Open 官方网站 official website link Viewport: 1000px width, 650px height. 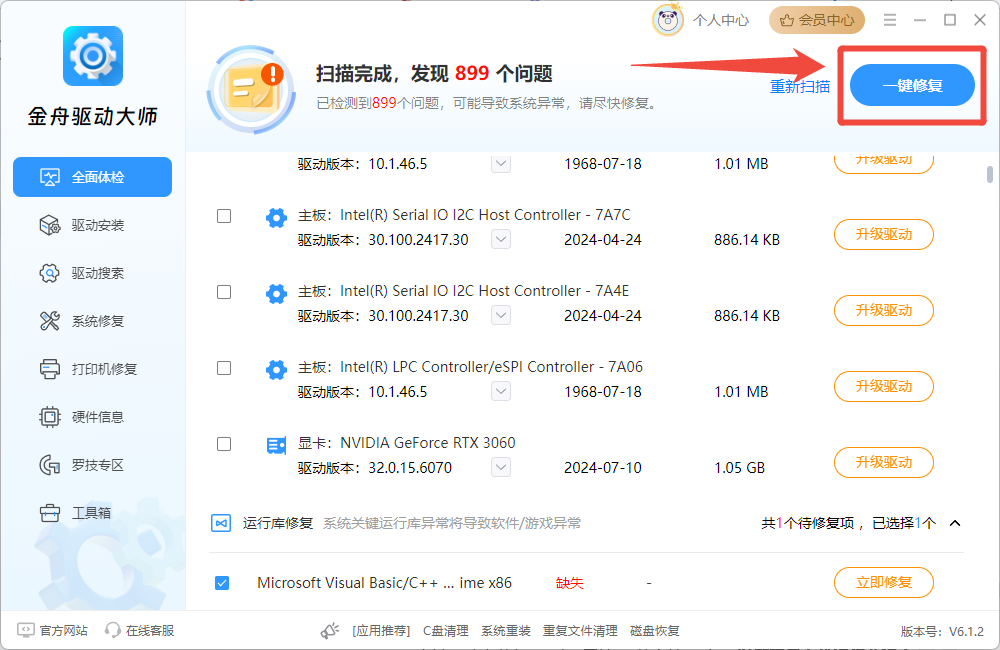pyautogui.click(x=52, y=630)
